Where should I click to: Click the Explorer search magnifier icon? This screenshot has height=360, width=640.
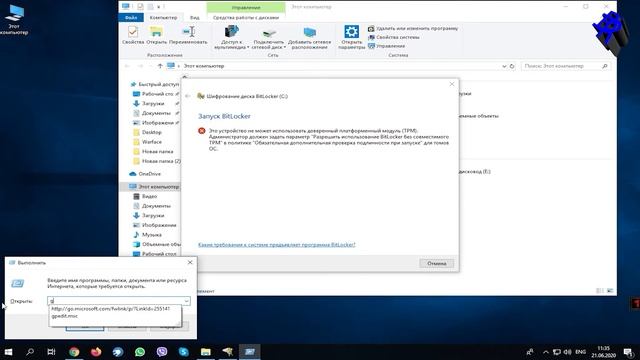click(605, 66)
